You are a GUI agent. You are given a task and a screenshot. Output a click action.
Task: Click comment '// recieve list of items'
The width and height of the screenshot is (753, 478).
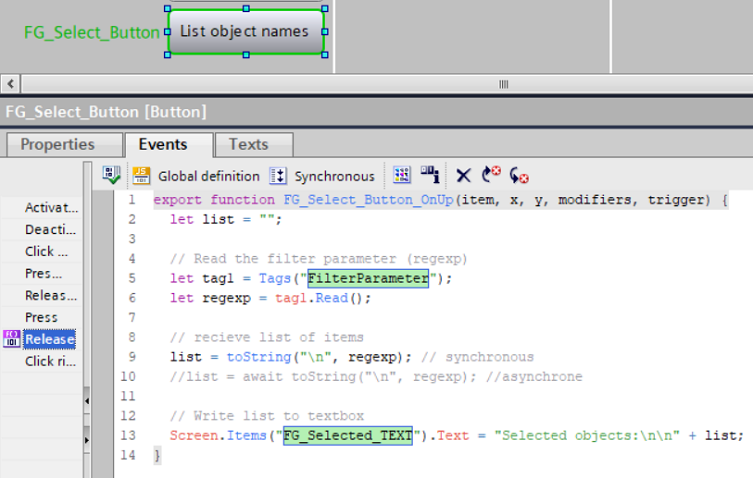(x=267, y=337)
